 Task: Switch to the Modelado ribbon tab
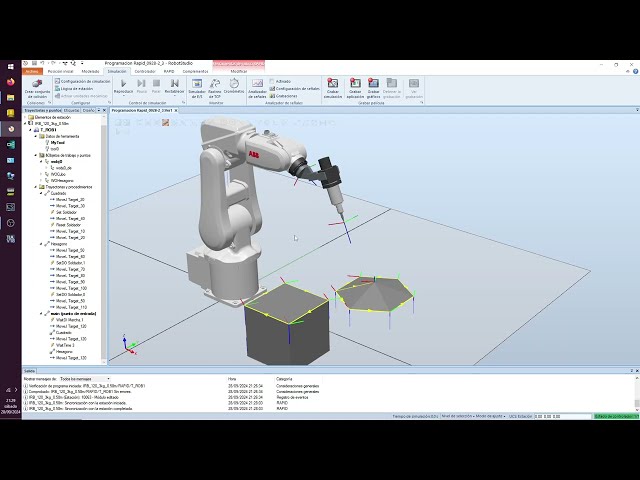[91, 71]
